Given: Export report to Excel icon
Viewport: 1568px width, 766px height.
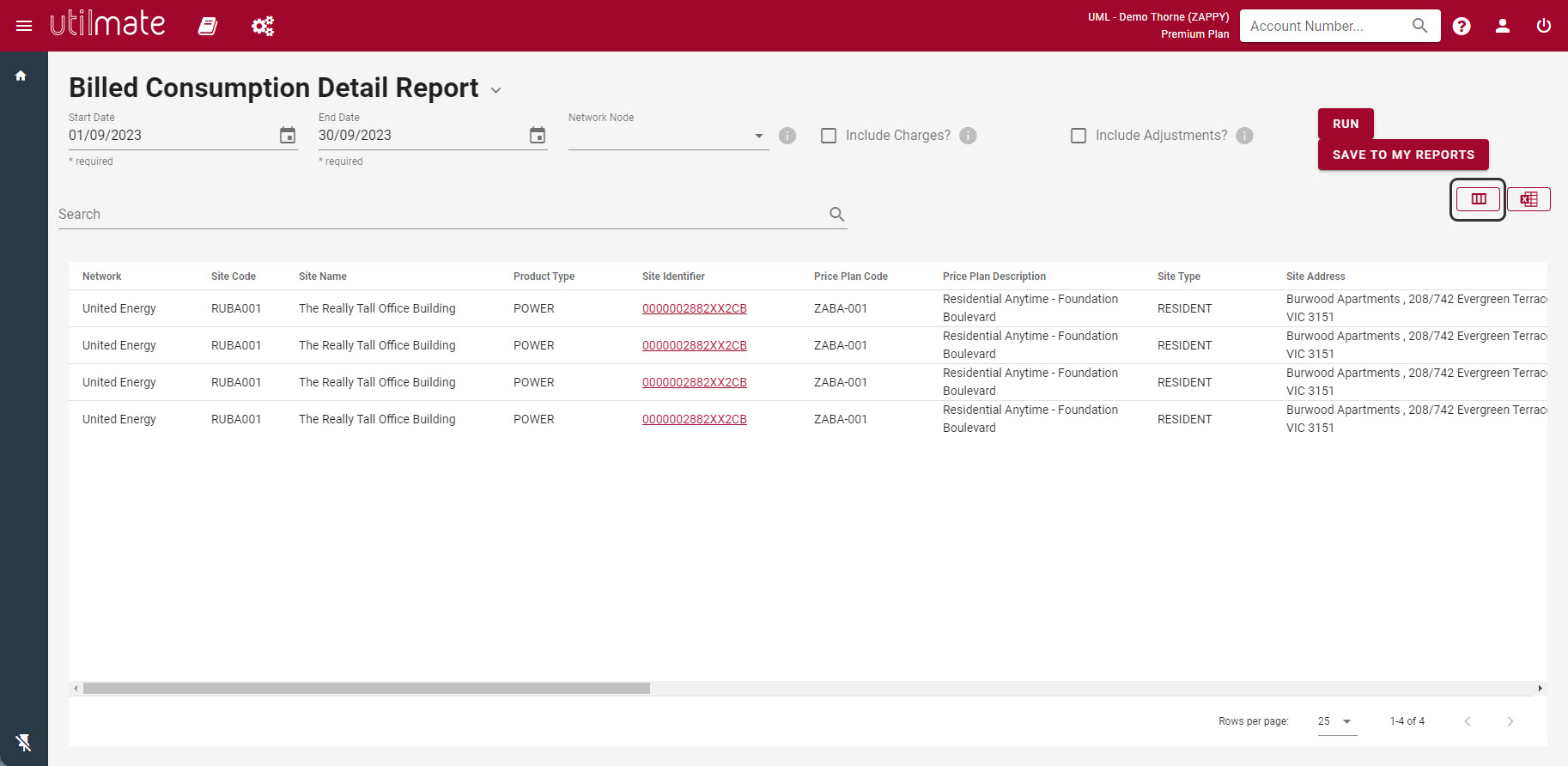Looking at the screenshot, I should 1528,199.
